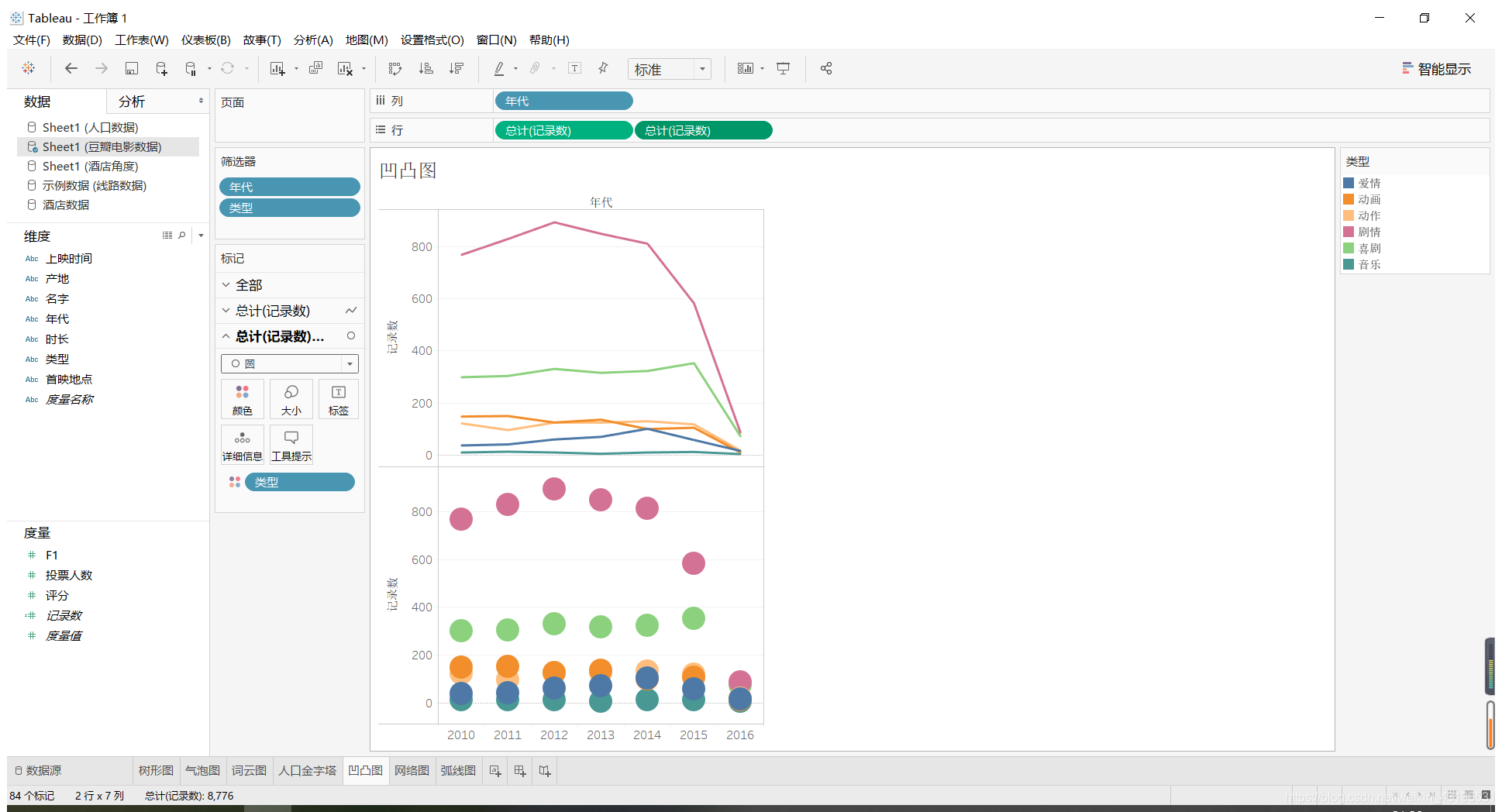Select the 年代 pill on columns shelf
This screenshot has height=812, width=1502.
click(563, 101)
